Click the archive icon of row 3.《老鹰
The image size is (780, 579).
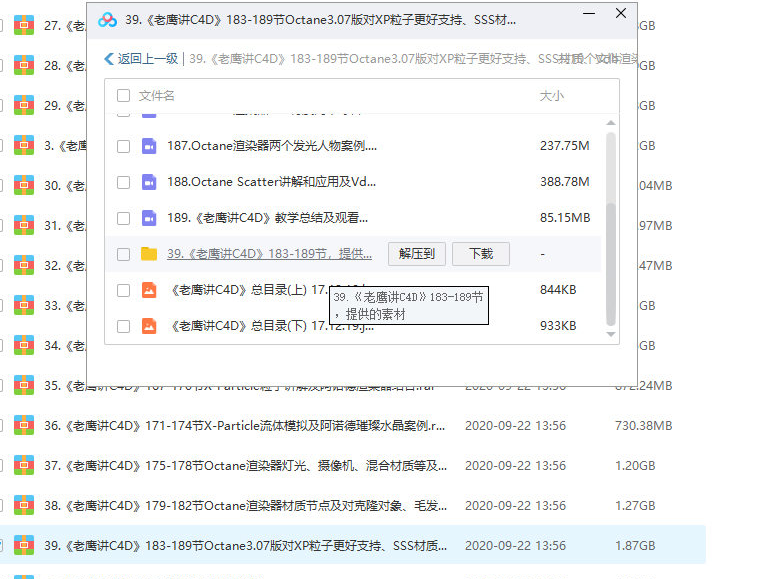click(x=24, y=145)
